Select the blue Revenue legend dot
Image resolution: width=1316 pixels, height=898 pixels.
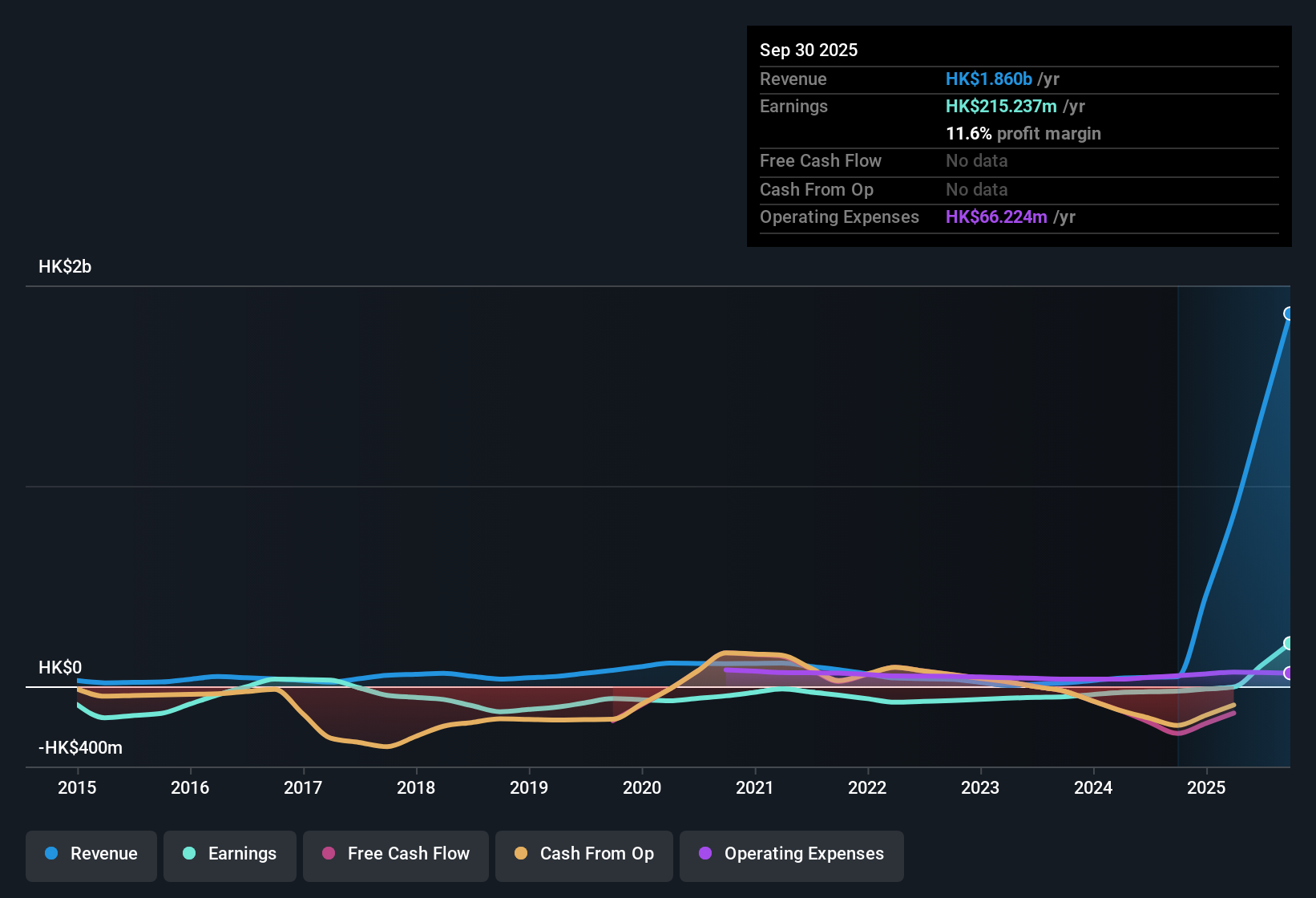coord(50,854)
